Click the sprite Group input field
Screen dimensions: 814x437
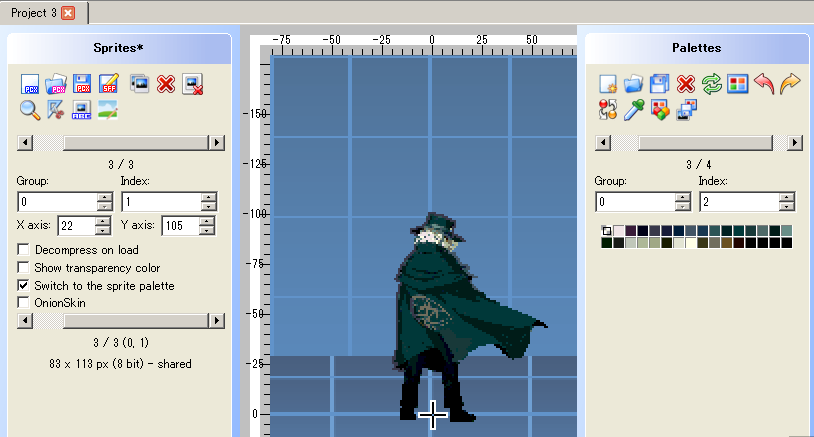pos(58,202)
